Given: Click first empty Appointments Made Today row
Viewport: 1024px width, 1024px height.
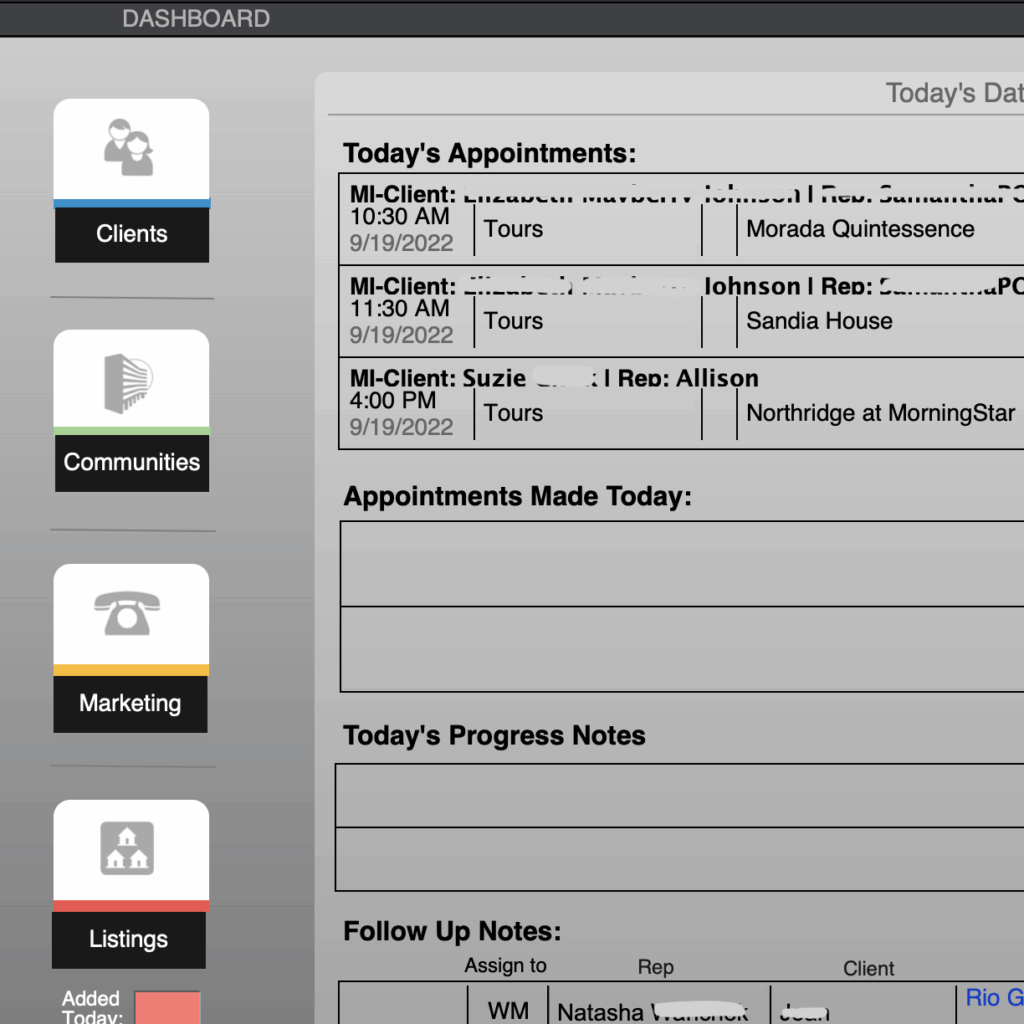Looking at the screenshot, I should click(x=682, y=563).
